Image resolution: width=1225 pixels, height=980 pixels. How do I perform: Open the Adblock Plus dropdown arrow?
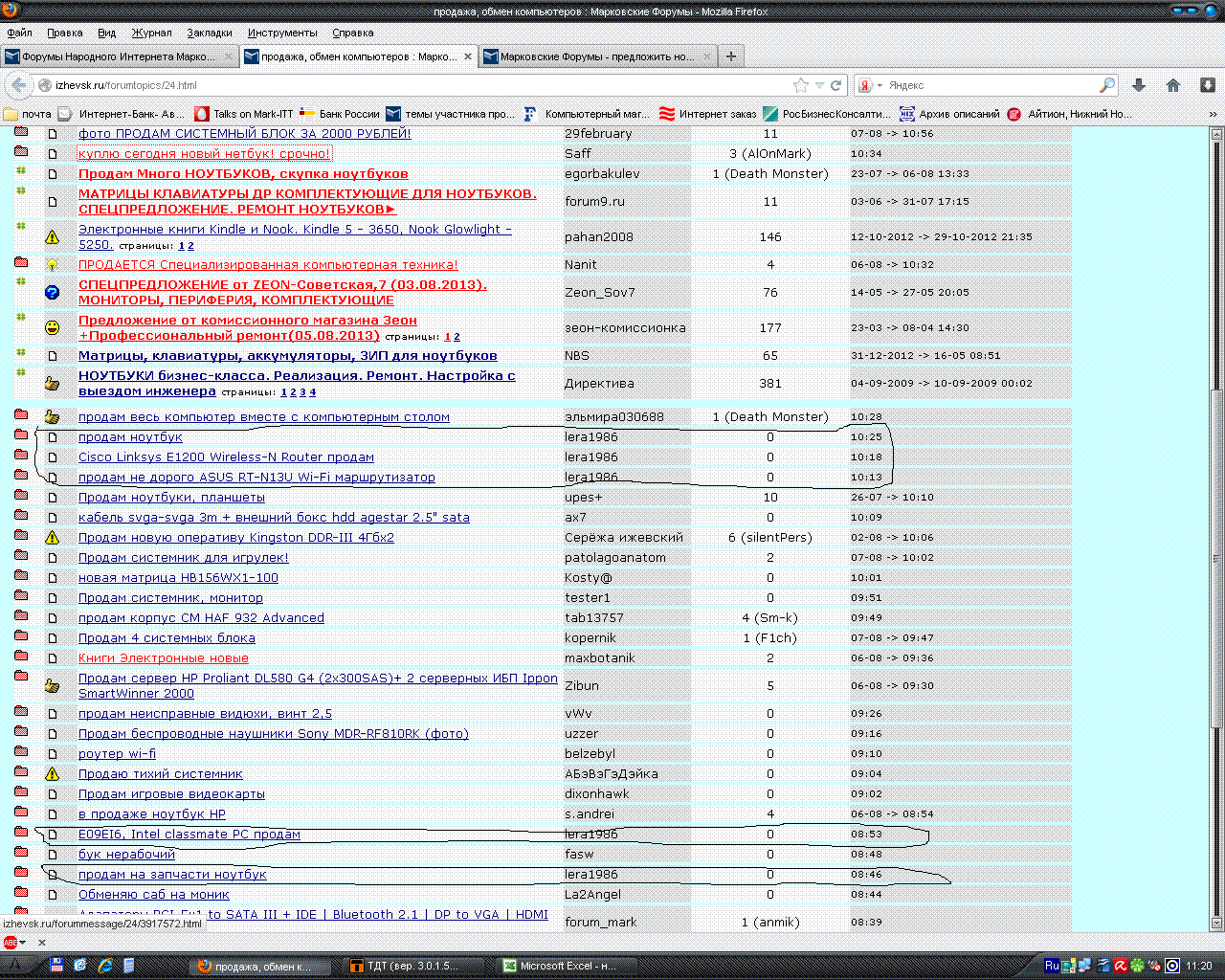click(23, 943)
